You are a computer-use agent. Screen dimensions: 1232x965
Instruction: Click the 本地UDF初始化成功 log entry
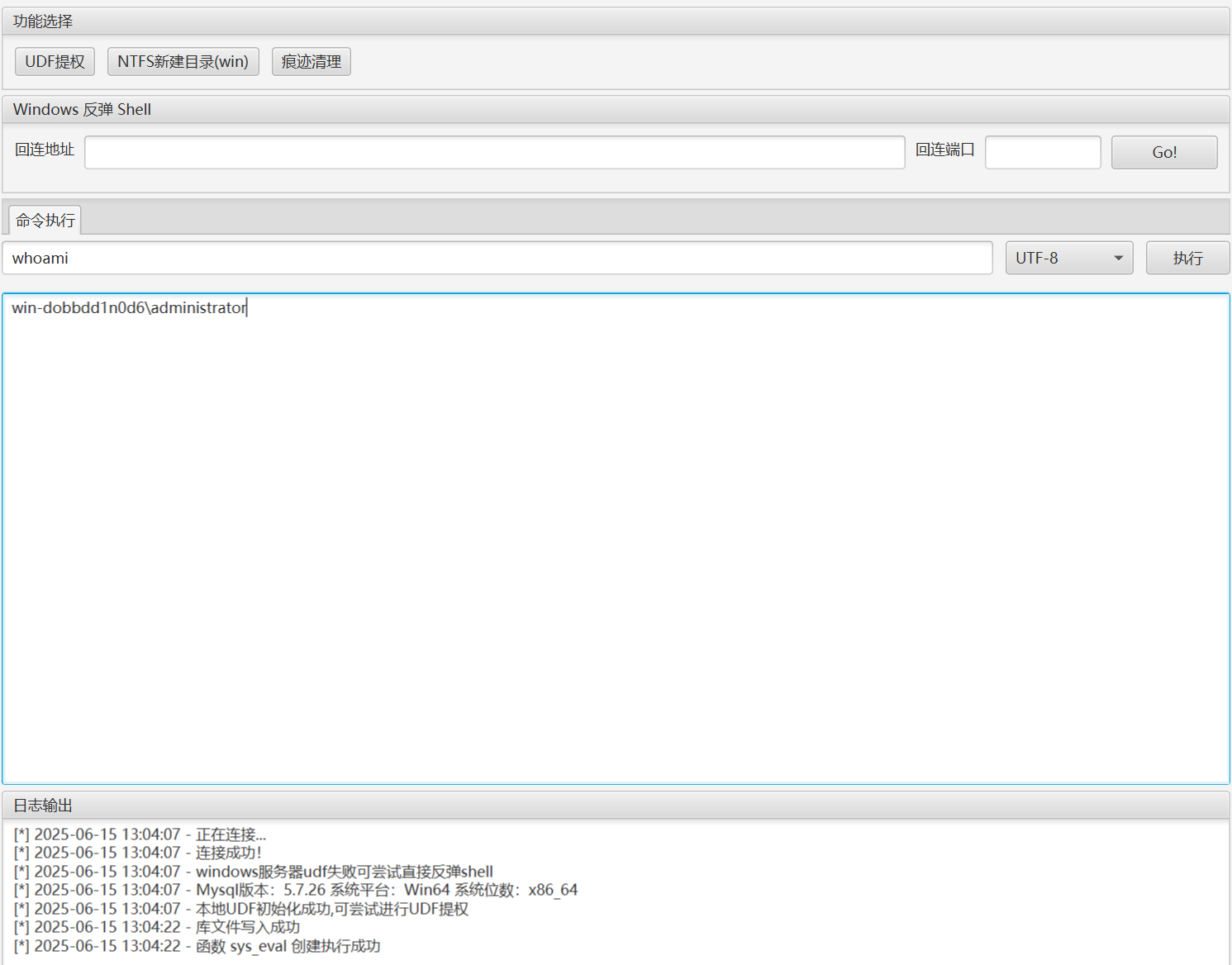pos(240,909)
